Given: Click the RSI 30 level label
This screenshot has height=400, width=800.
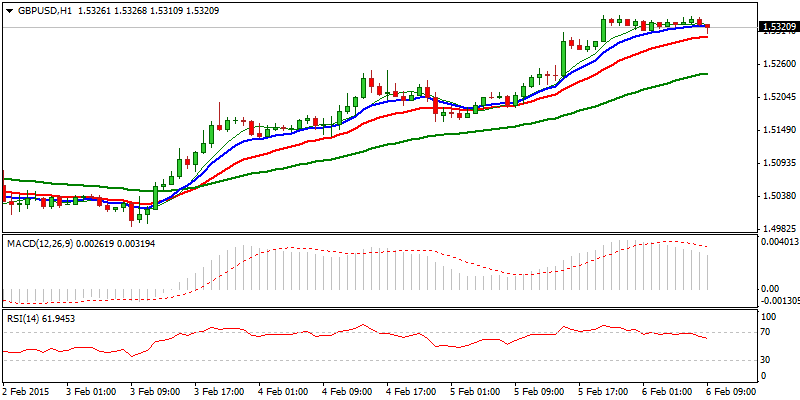Looking at the screenshot, I should pyautogui.click(x=767, y=359).
